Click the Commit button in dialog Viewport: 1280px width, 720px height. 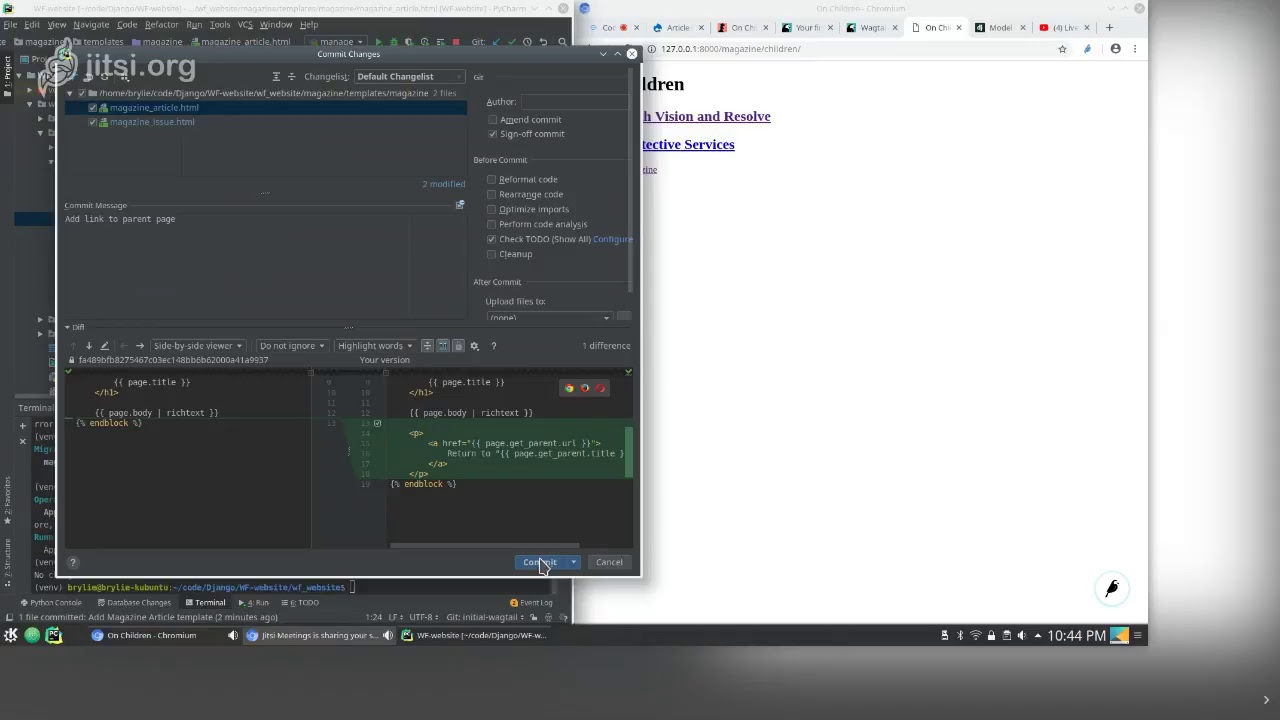pos(542,562)
